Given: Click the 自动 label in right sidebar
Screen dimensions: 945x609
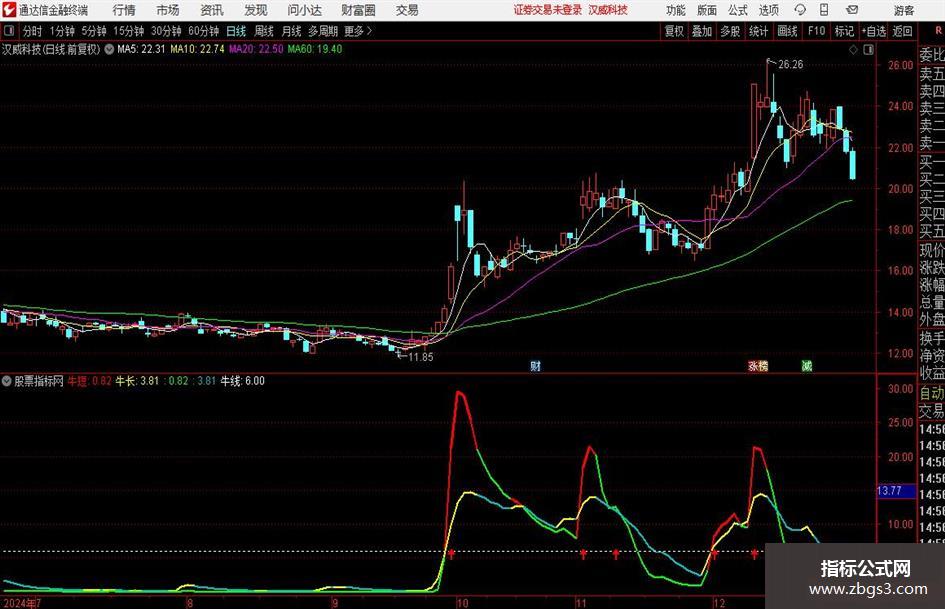Looking at the screenshot, I should click(x=932, y=393).
